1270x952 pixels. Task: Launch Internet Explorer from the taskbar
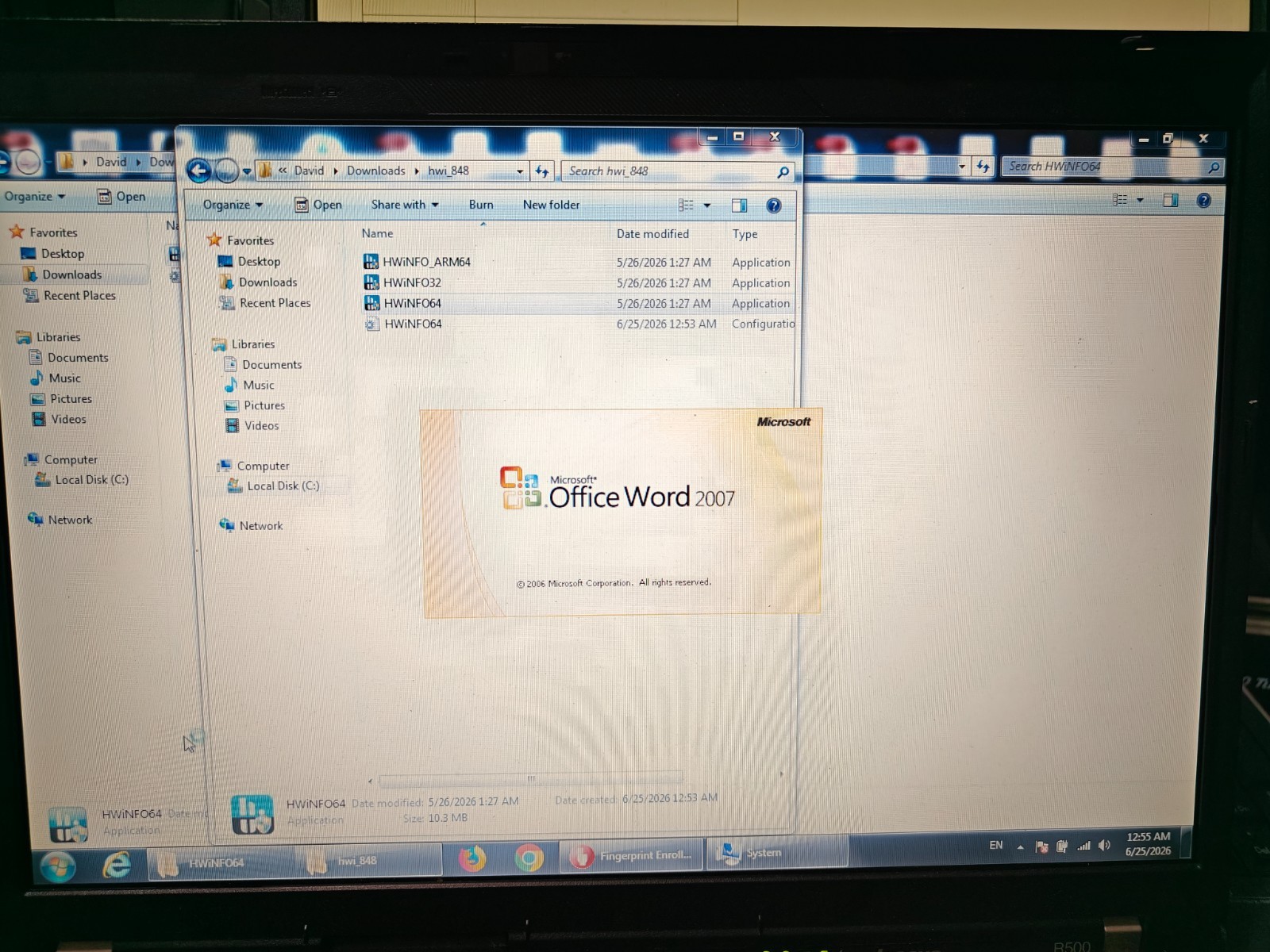click(117, 864)
